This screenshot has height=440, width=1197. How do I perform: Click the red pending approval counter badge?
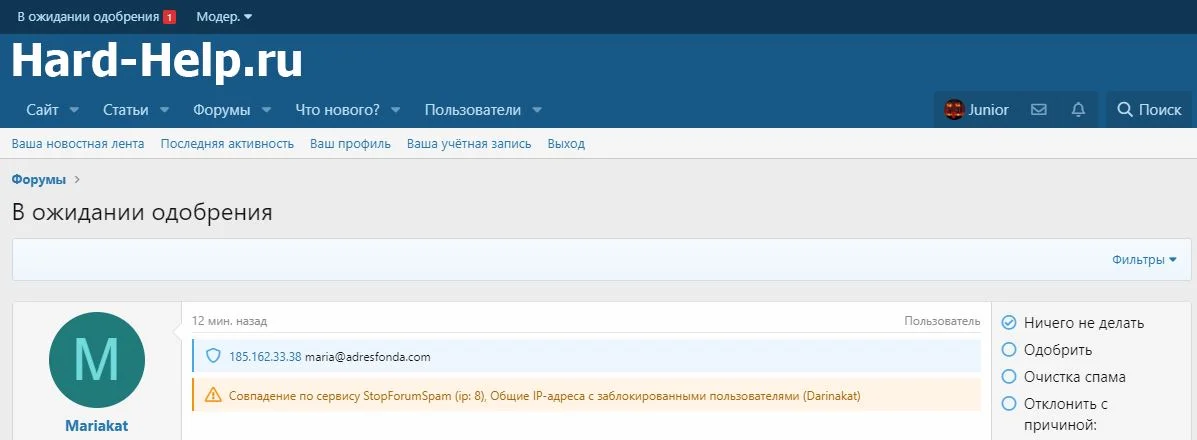coord(169,17)
